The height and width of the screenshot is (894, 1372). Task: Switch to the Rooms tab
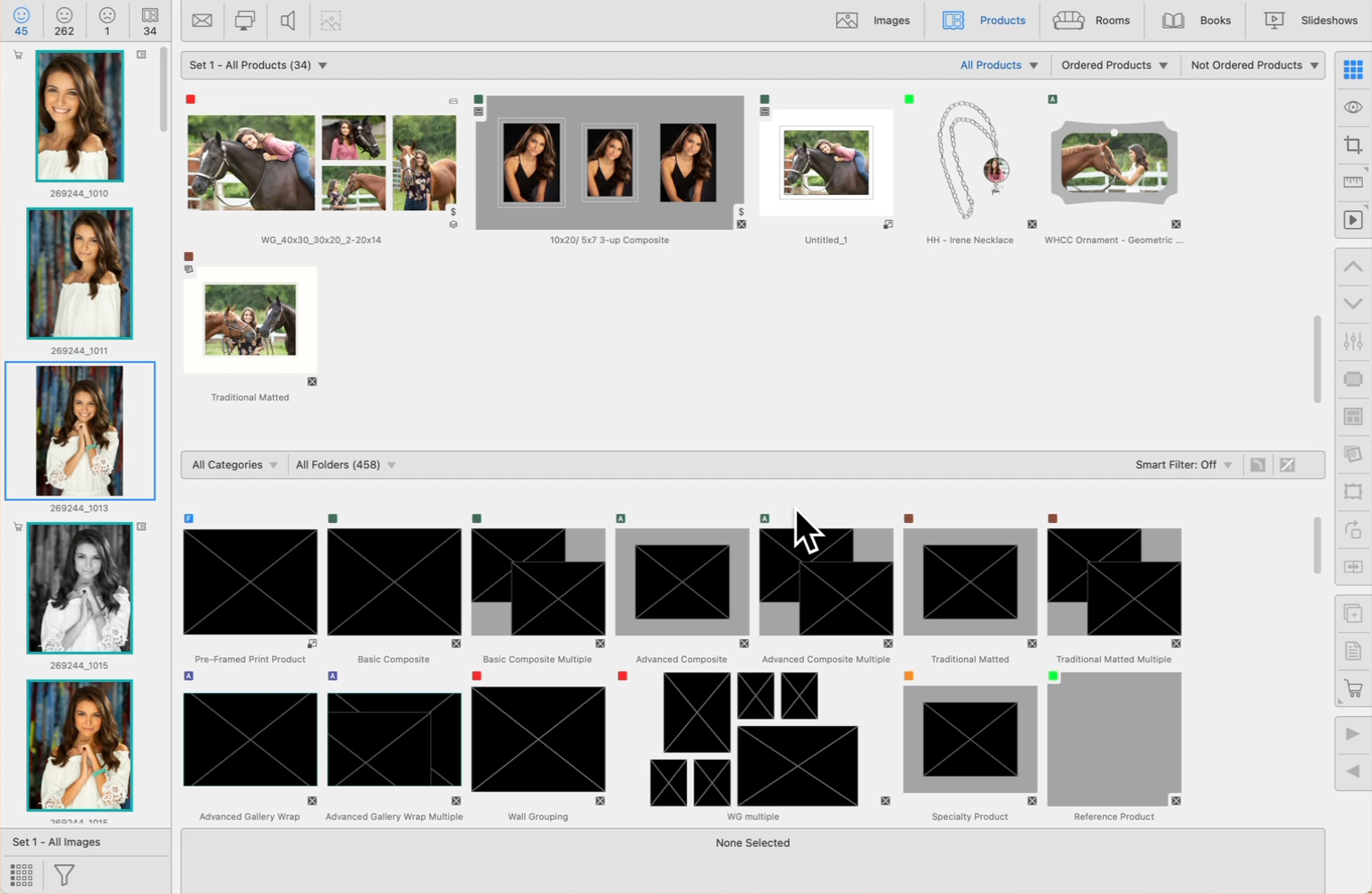point(1092,21)
